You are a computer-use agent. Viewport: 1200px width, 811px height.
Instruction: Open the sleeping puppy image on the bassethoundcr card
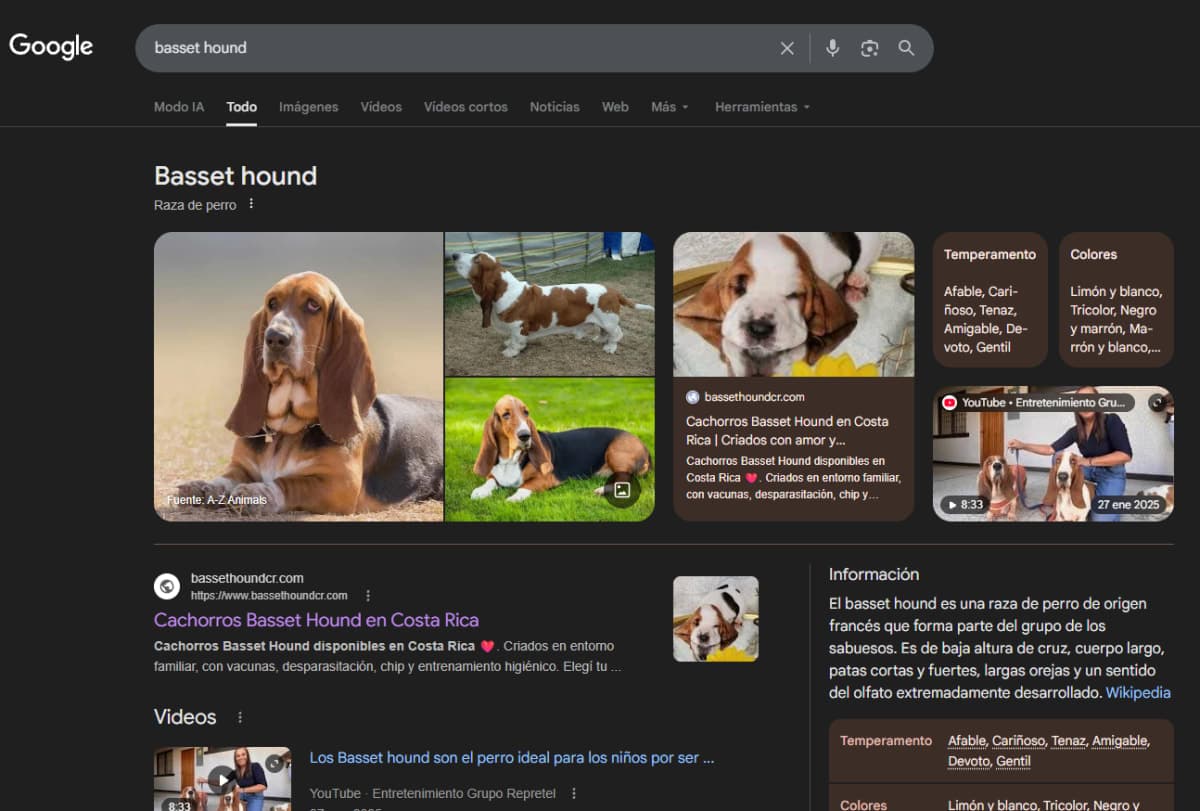click(x=793, y=304)
